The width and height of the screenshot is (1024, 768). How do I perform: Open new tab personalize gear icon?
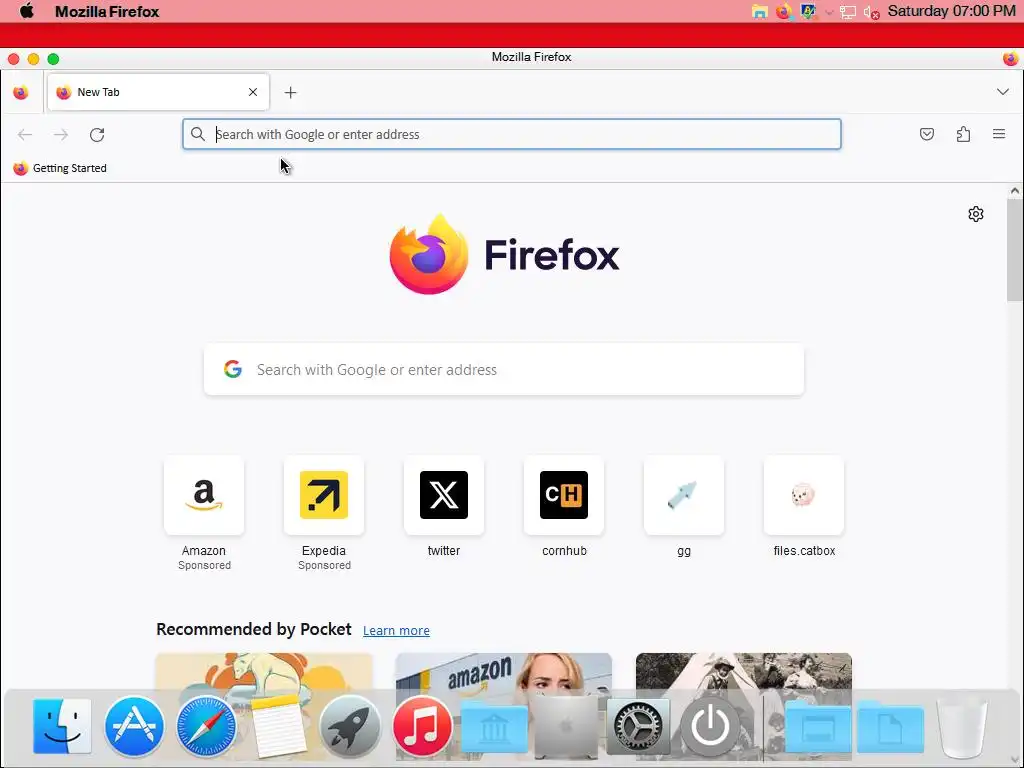(x=976, y=214)
